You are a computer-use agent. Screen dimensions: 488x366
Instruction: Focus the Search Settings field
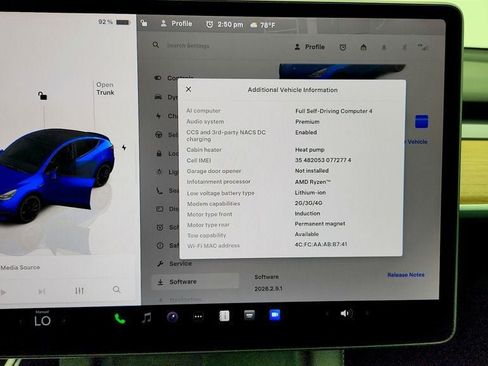(x=188, y=45)
